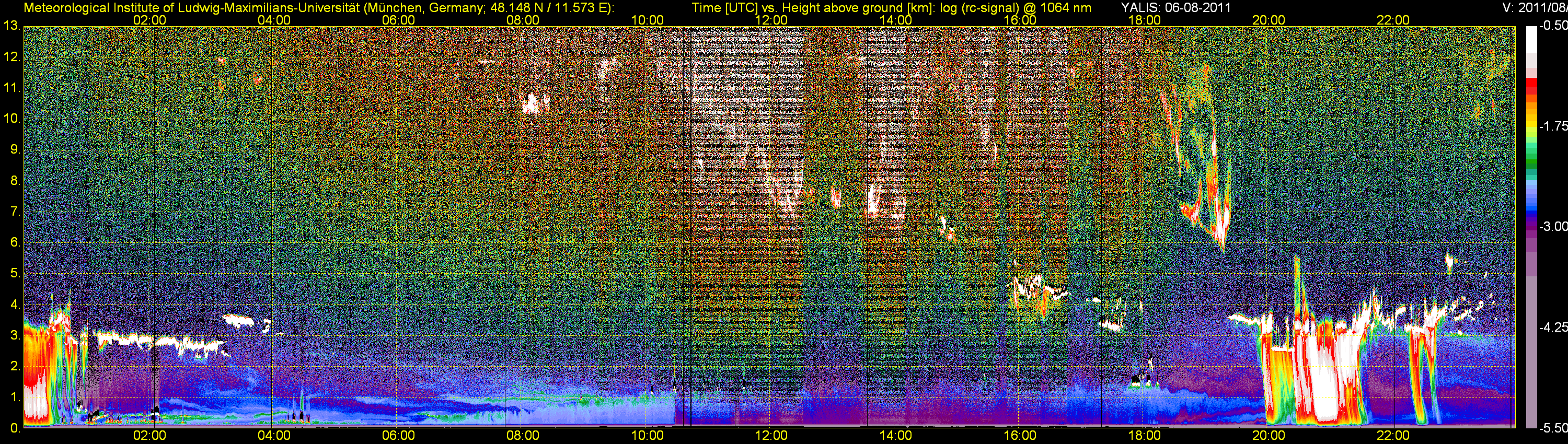Viewport: 1568px width, 444px height.
Task: Click the 6. height axis label
Action: (x=15, y=243)
